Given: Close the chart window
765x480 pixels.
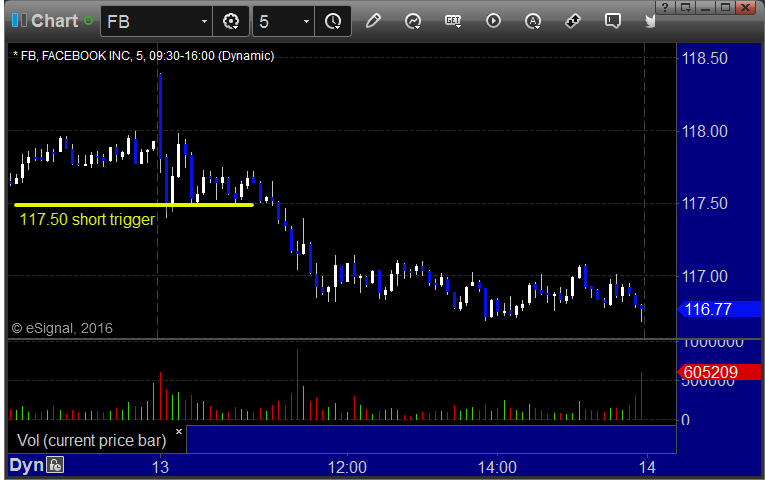Looking at the screenshot, I should pos(746,7).
